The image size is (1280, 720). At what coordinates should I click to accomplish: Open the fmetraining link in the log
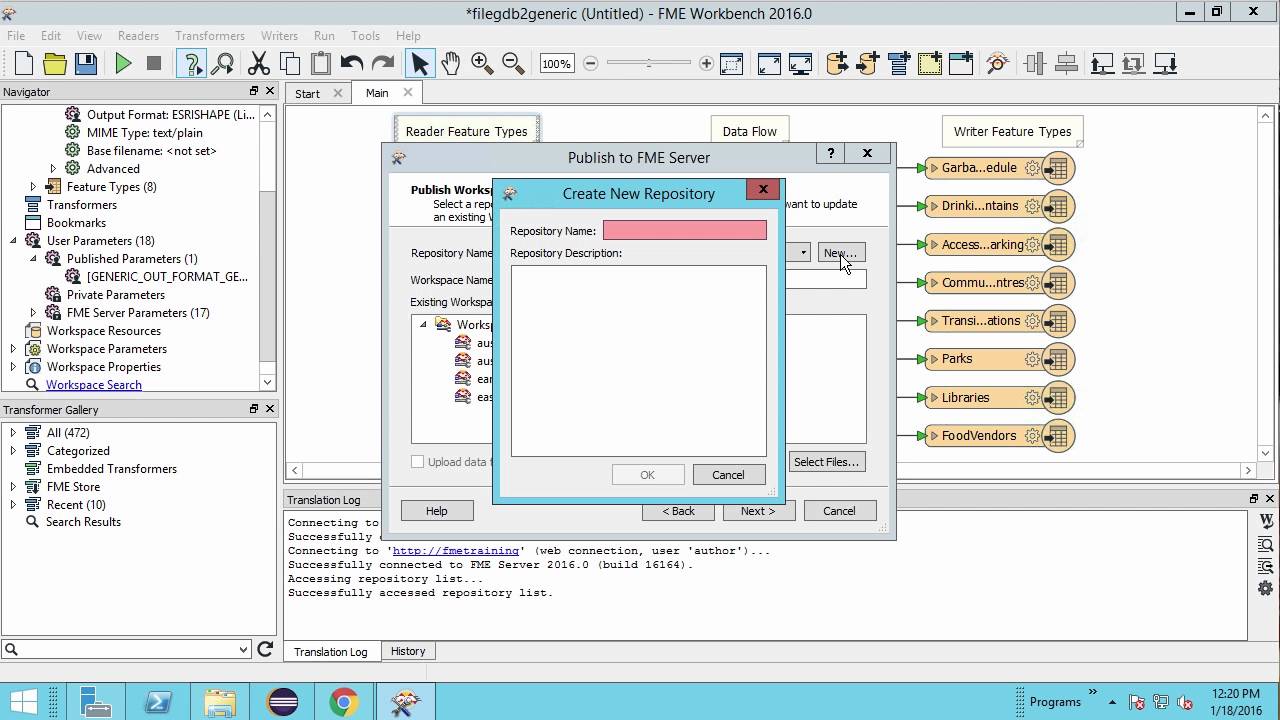point(455,551)
